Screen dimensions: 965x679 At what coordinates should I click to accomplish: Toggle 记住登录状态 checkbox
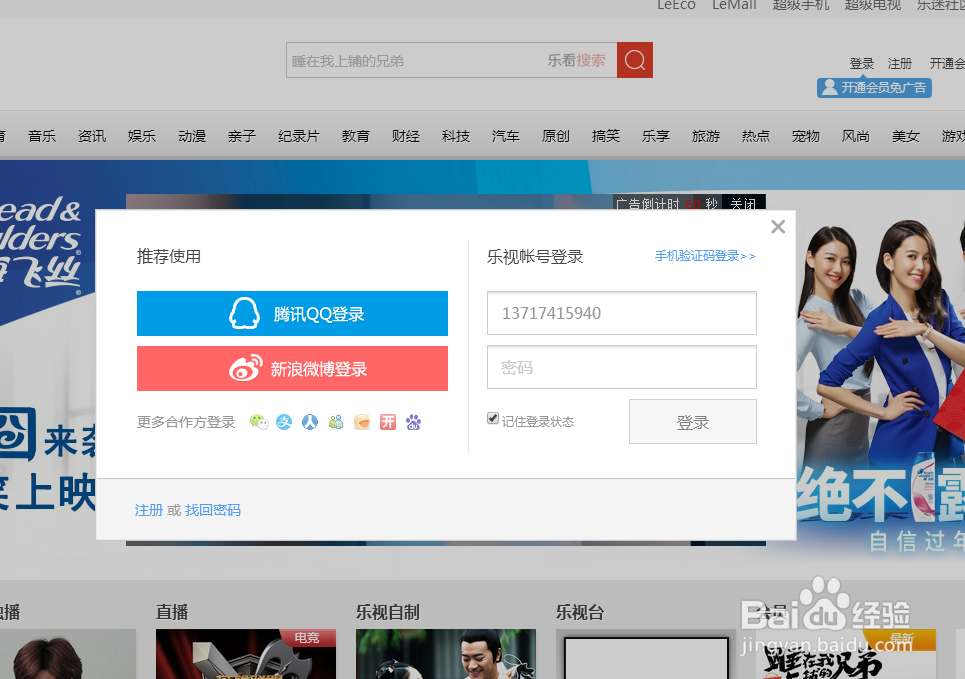pos(493,419)
